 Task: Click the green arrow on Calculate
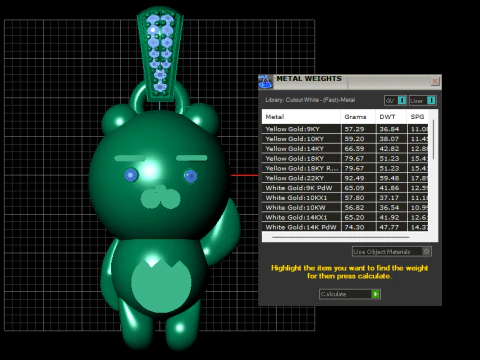pyautogui.click(x=376, y=294)
